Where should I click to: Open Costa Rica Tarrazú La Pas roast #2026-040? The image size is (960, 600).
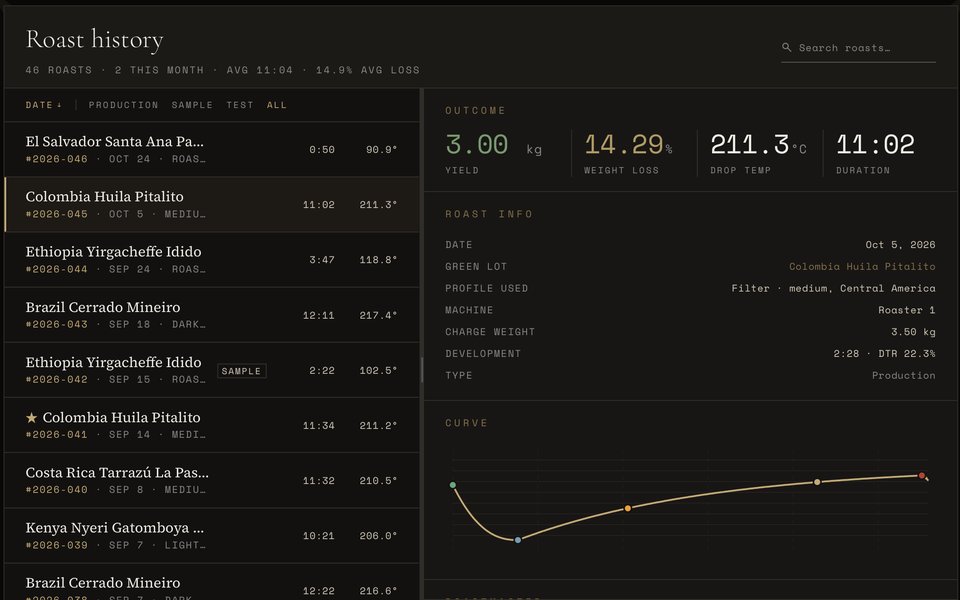click(x=212, y=480)
